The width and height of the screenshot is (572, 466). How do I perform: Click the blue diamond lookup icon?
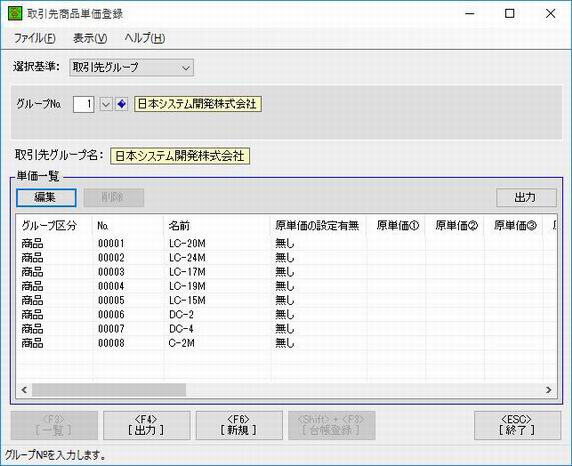click(x=121, y=104)
